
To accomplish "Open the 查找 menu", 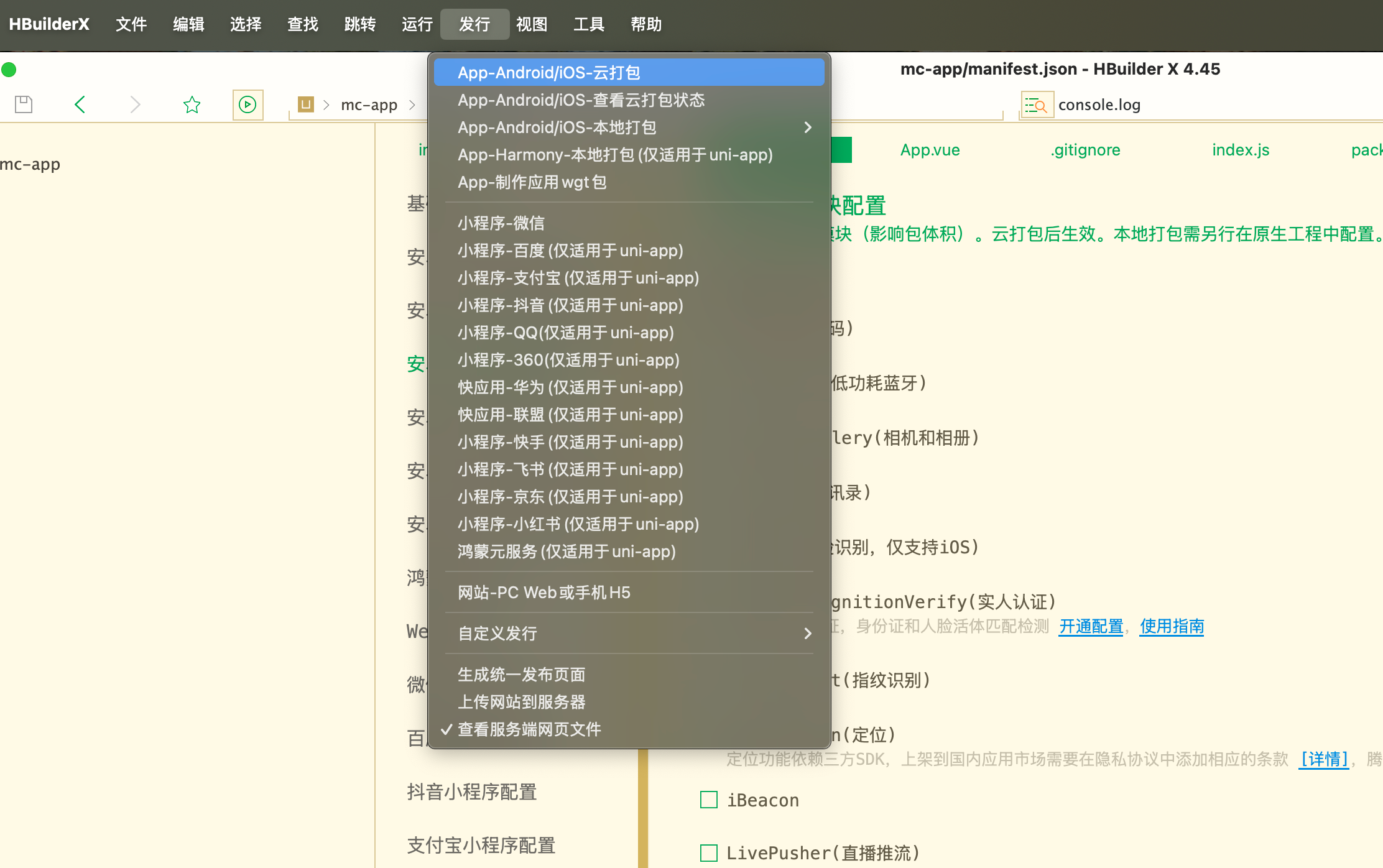I will [303, 24].
